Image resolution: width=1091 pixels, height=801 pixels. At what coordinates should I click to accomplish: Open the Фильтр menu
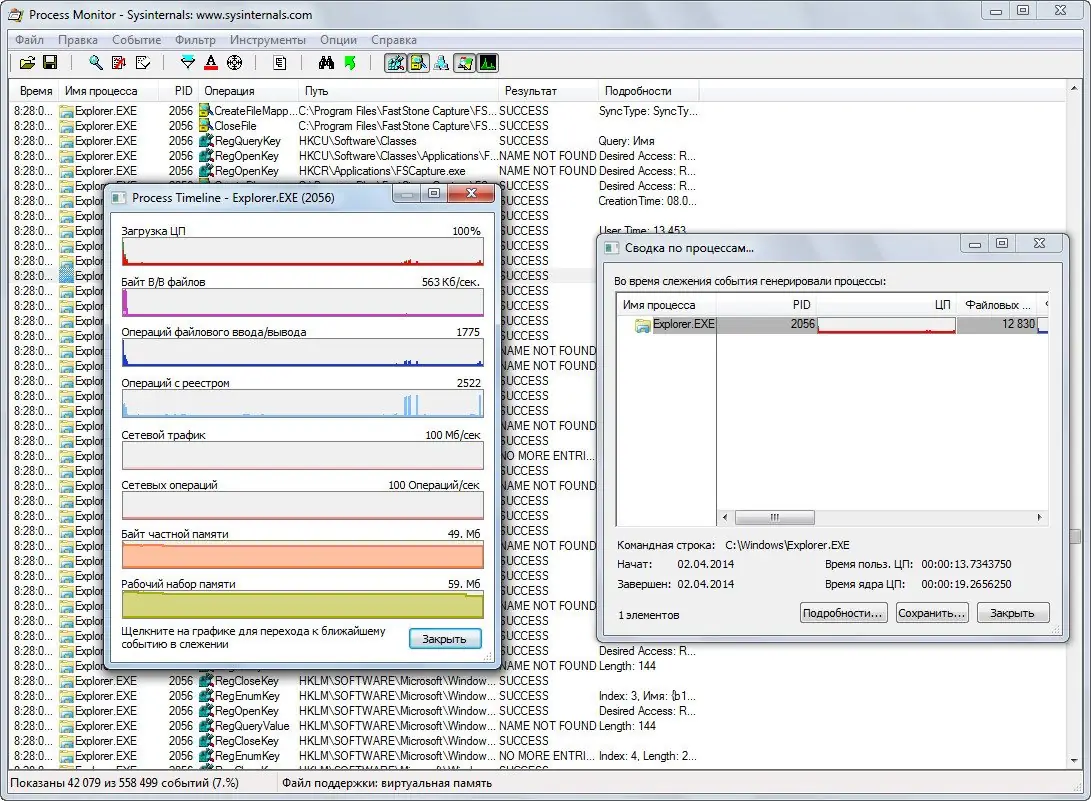195,40
